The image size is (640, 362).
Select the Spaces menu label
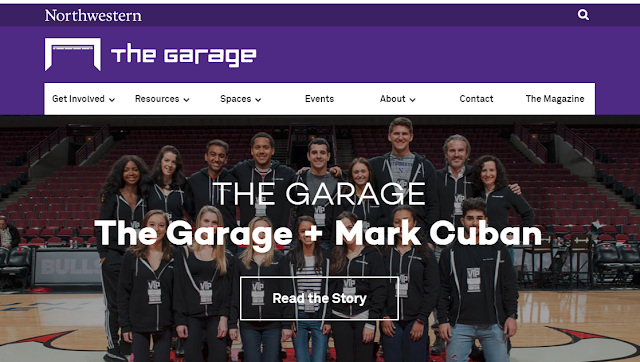coord(236,99)
